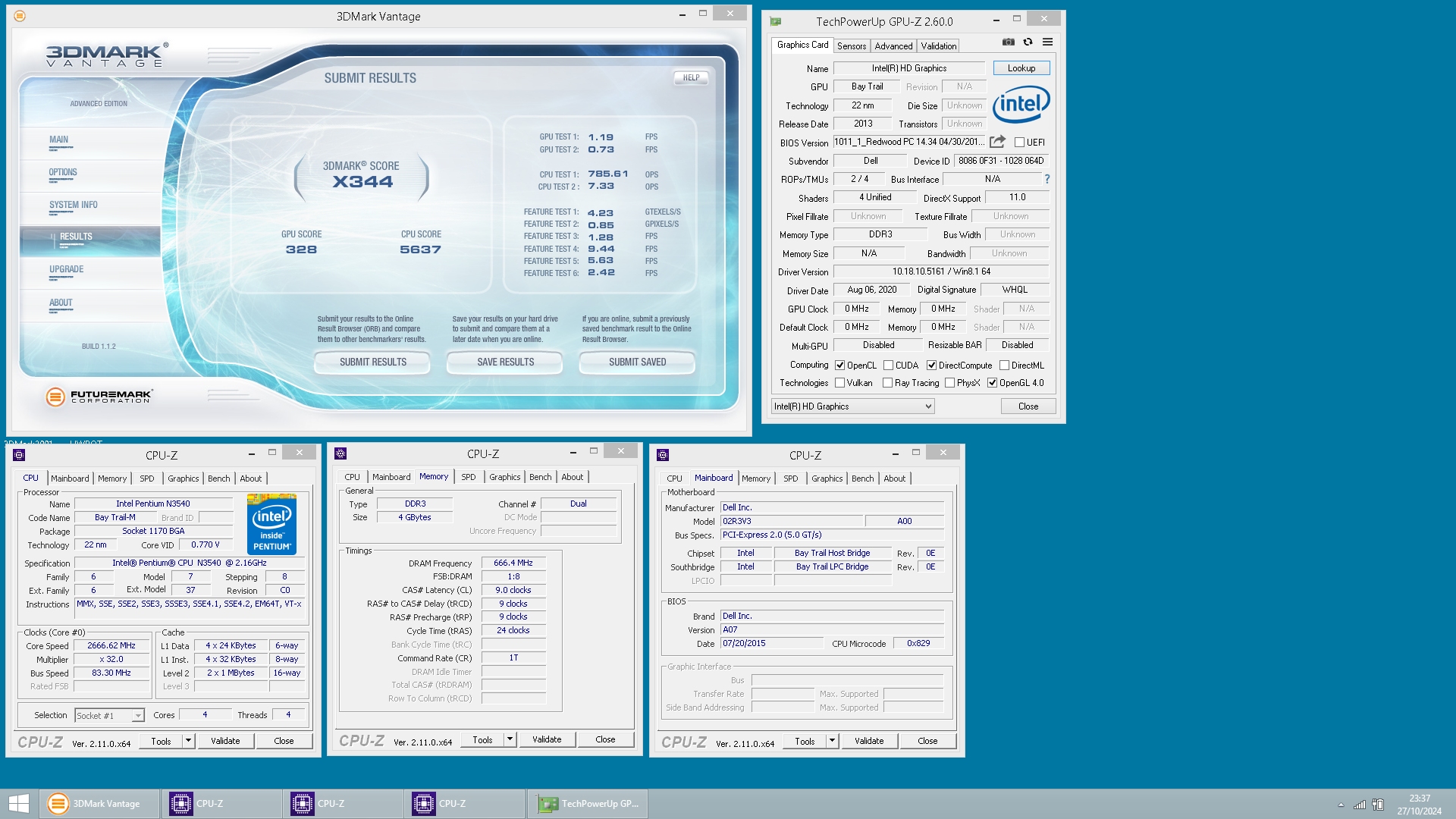Image resolution: width=1456 pixels, height=819 pixels.
Task: Click Driver Version field in GPU-Z
Action: (x=940, y=271)
